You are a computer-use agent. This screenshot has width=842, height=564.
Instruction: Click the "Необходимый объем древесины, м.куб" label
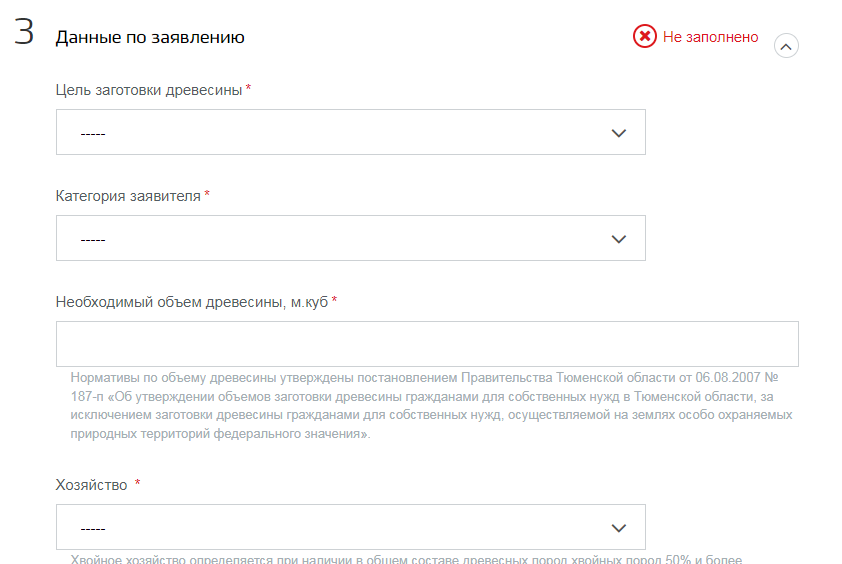[192, 302]
